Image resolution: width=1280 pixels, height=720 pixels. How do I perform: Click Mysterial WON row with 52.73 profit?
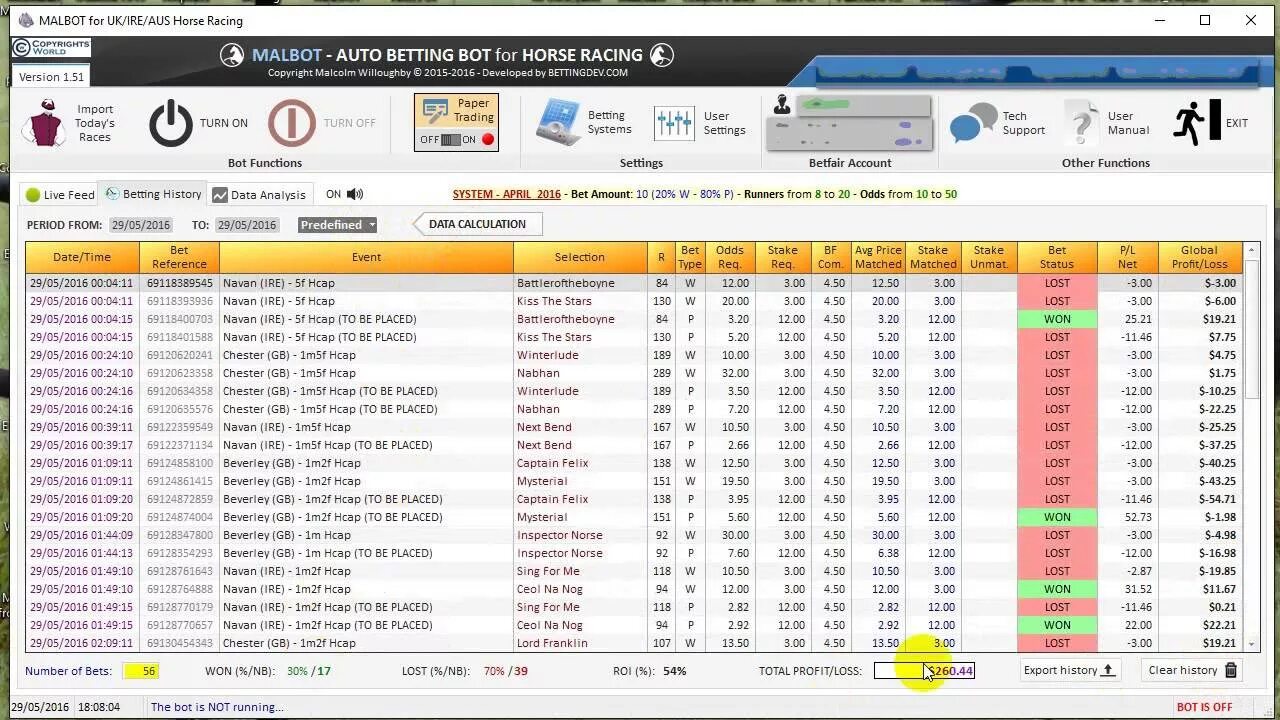[634, 517]
